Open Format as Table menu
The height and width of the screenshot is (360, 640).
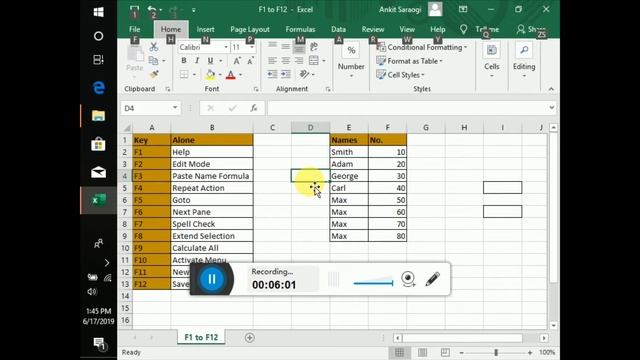click(409, 61)
